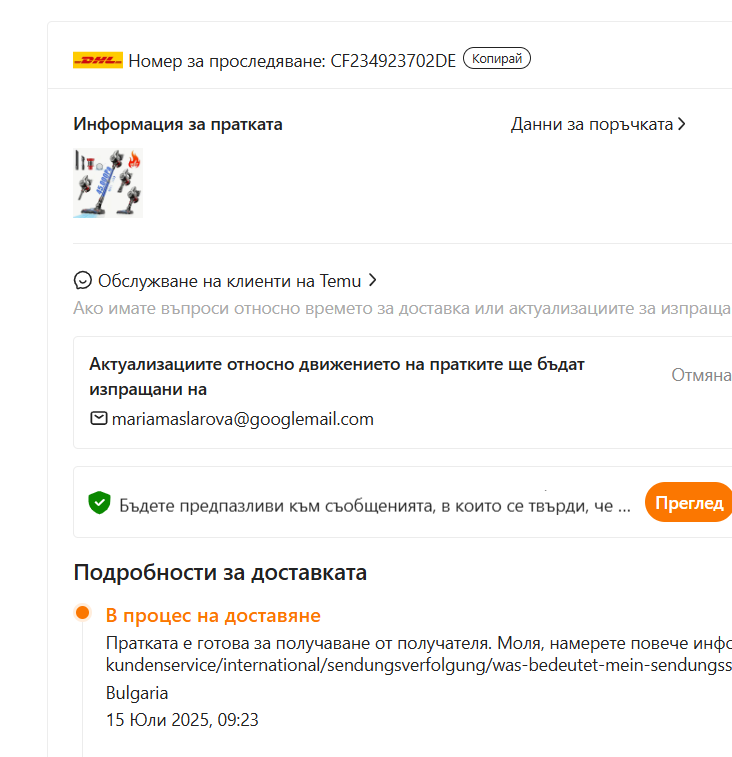
Task: Select the В процес на доставяне status
Action: point(213,615)
